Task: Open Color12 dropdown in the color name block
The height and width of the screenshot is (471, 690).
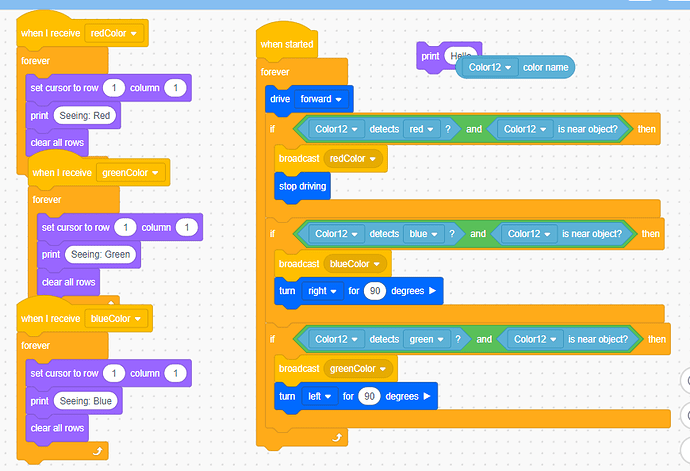Action: (x=490, y=67)
